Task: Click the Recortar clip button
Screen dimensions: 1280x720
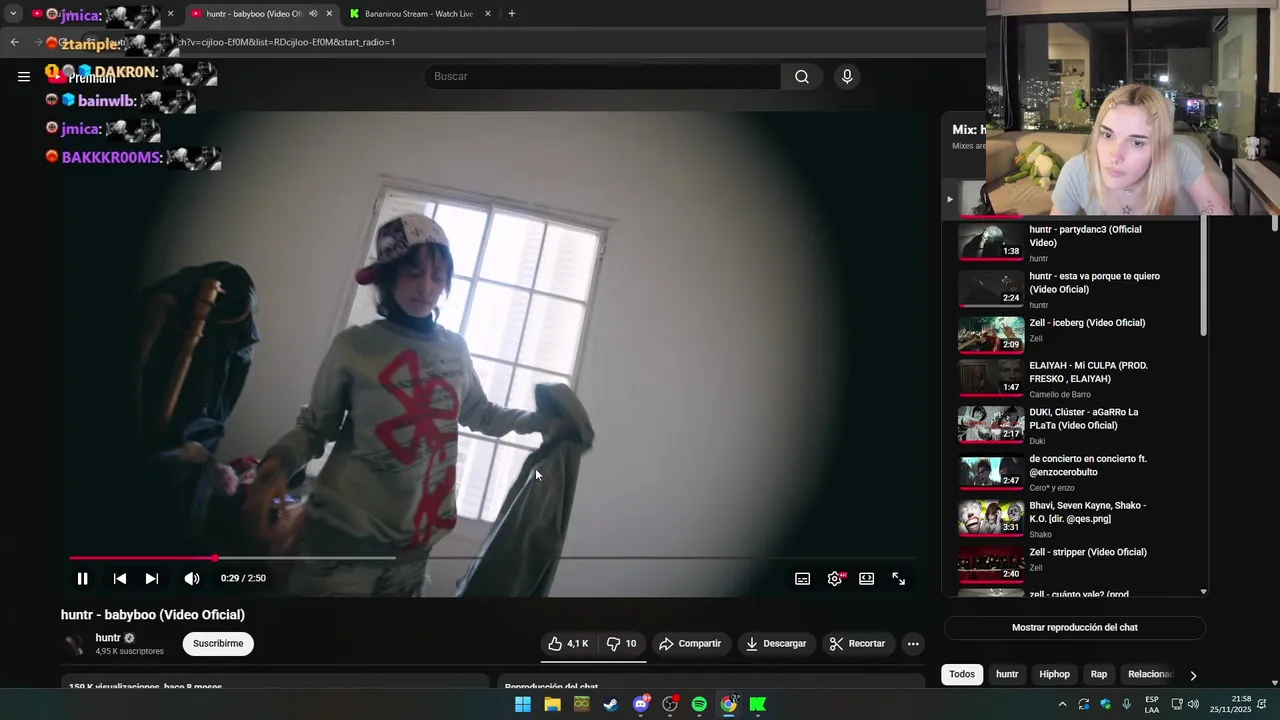Action: 858,644
